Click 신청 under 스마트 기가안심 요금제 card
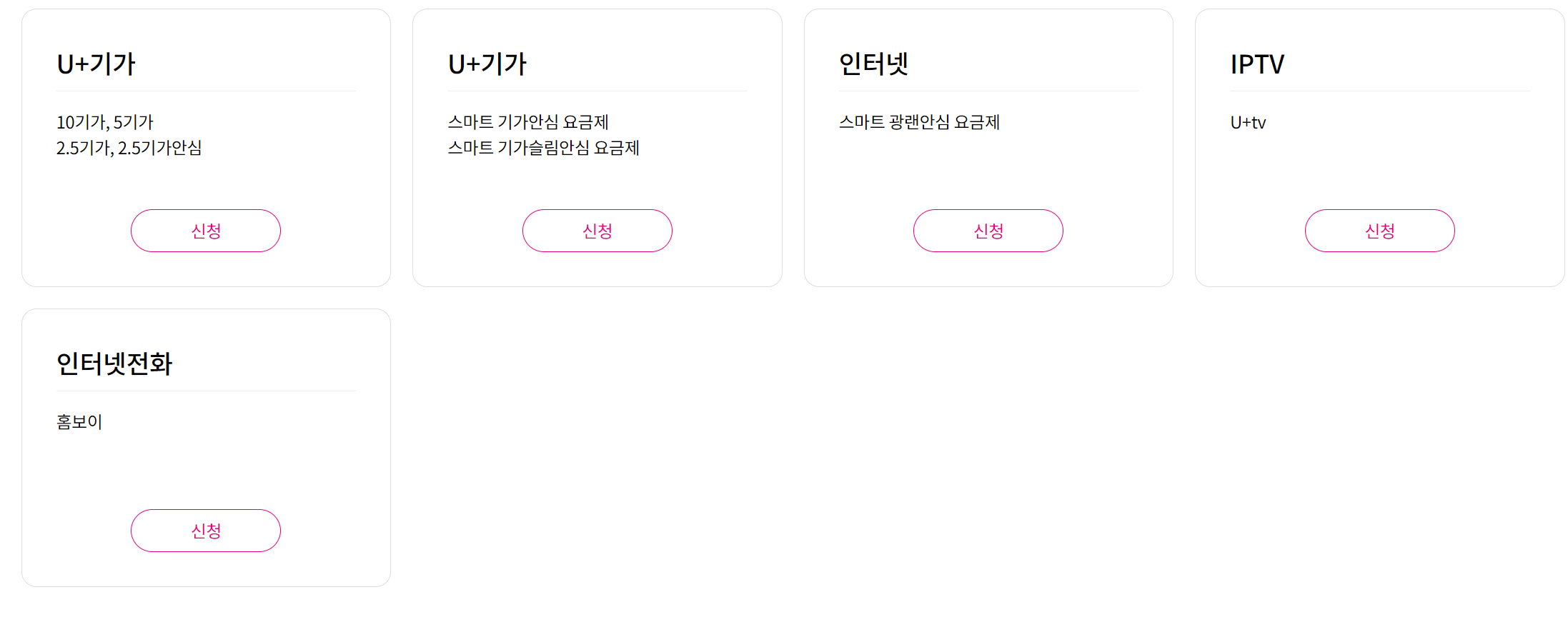The width and height of the screenshot is (1568, 617). [x=597, y=231]
